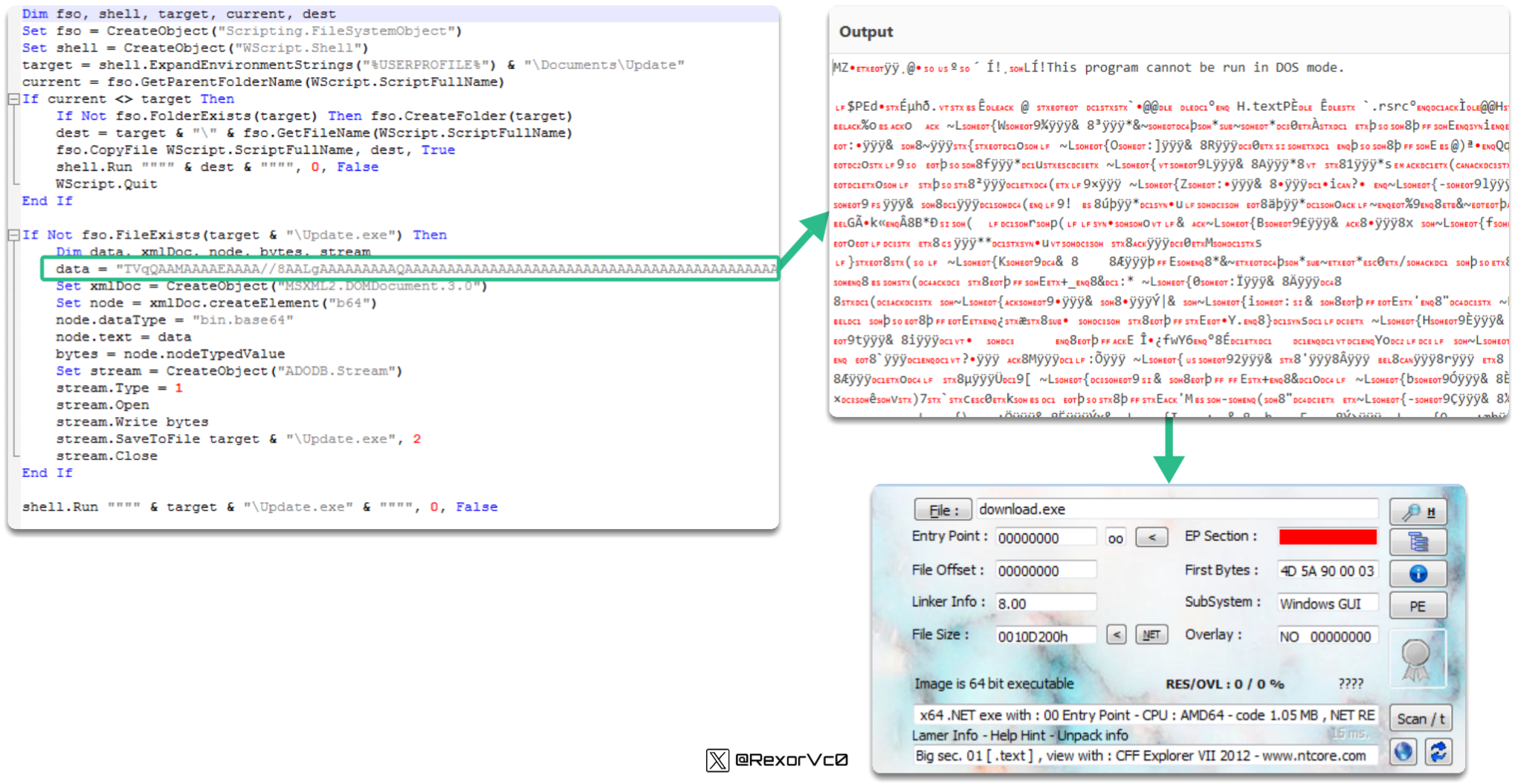Click the < button next to File Size

[x=1116, y=635]
